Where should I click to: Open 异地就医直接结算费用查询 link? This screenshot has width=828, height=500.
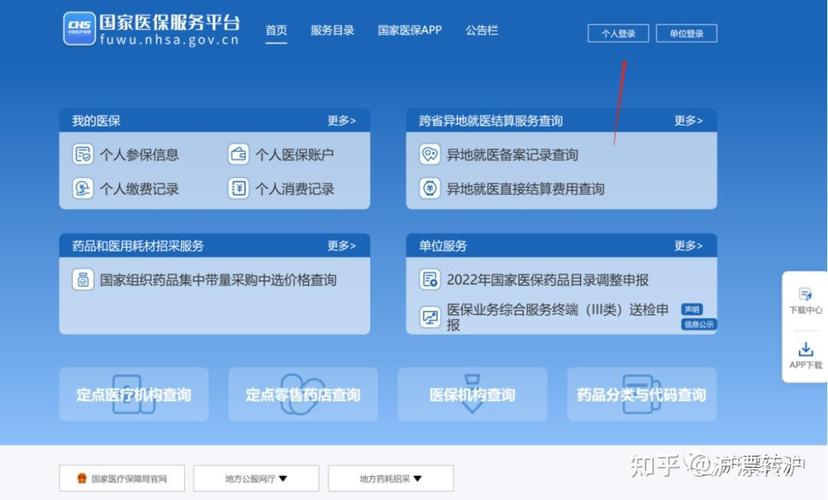click(525, 189)
